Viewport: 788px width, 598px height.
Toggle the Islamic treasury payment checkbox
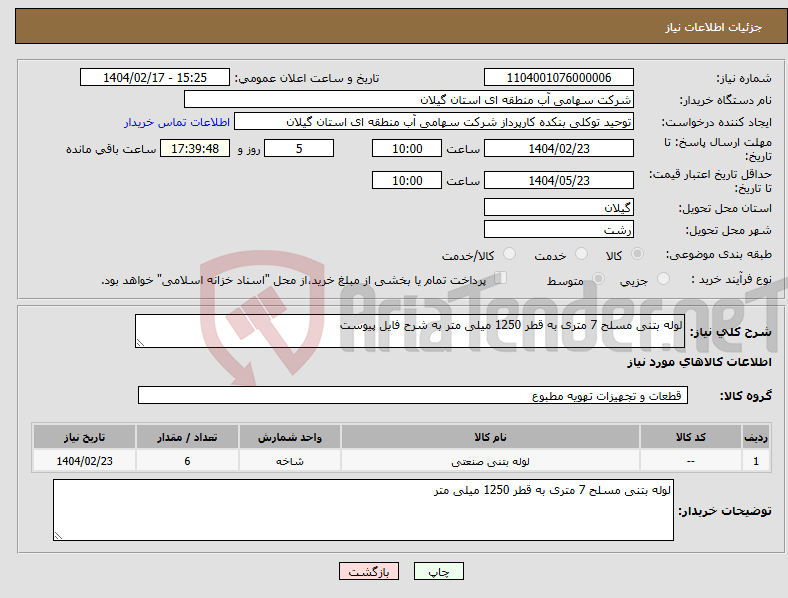coord(501,278)
